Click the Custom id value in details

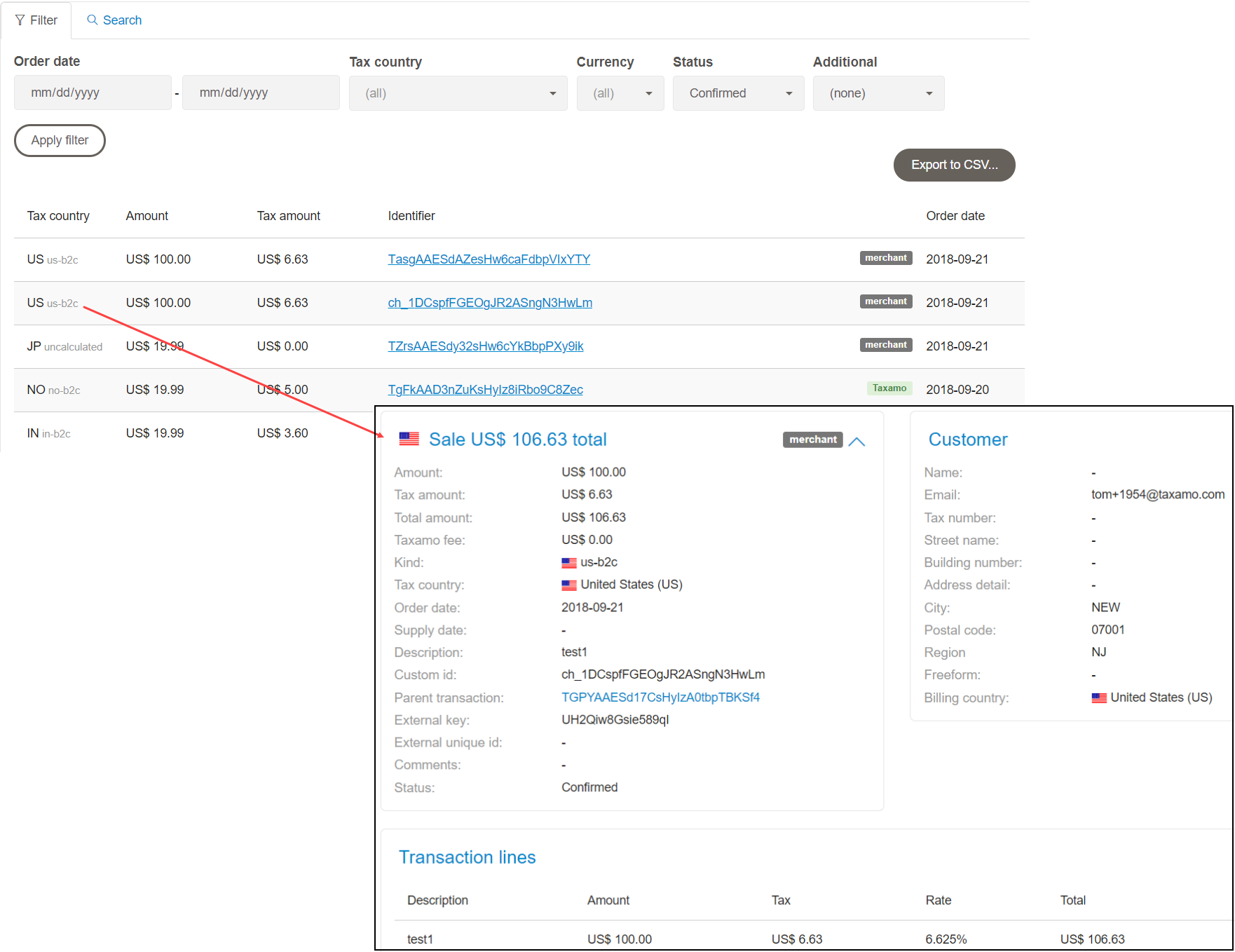coord(663,674)
